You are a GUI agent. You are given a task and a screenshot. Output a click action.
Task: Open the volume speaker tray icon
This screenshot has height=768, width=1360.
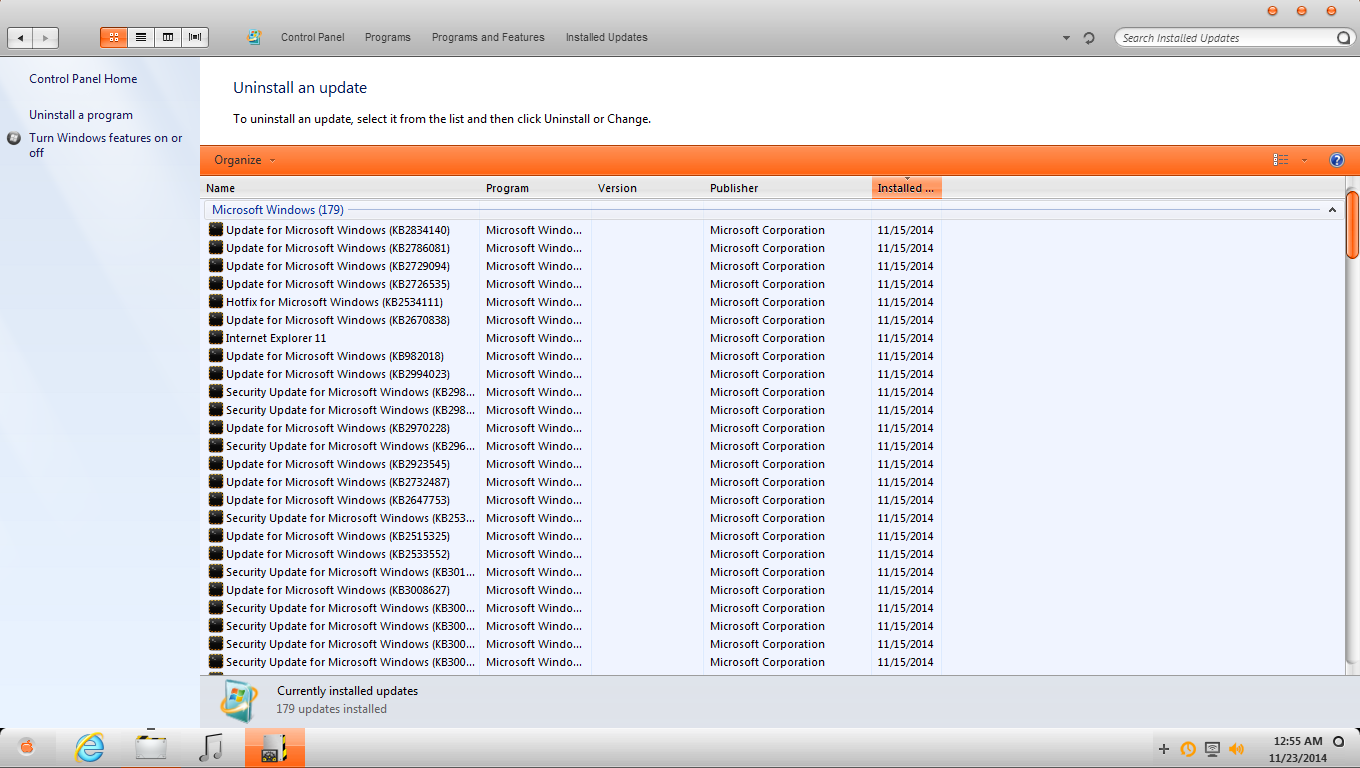coord(1236,749)
